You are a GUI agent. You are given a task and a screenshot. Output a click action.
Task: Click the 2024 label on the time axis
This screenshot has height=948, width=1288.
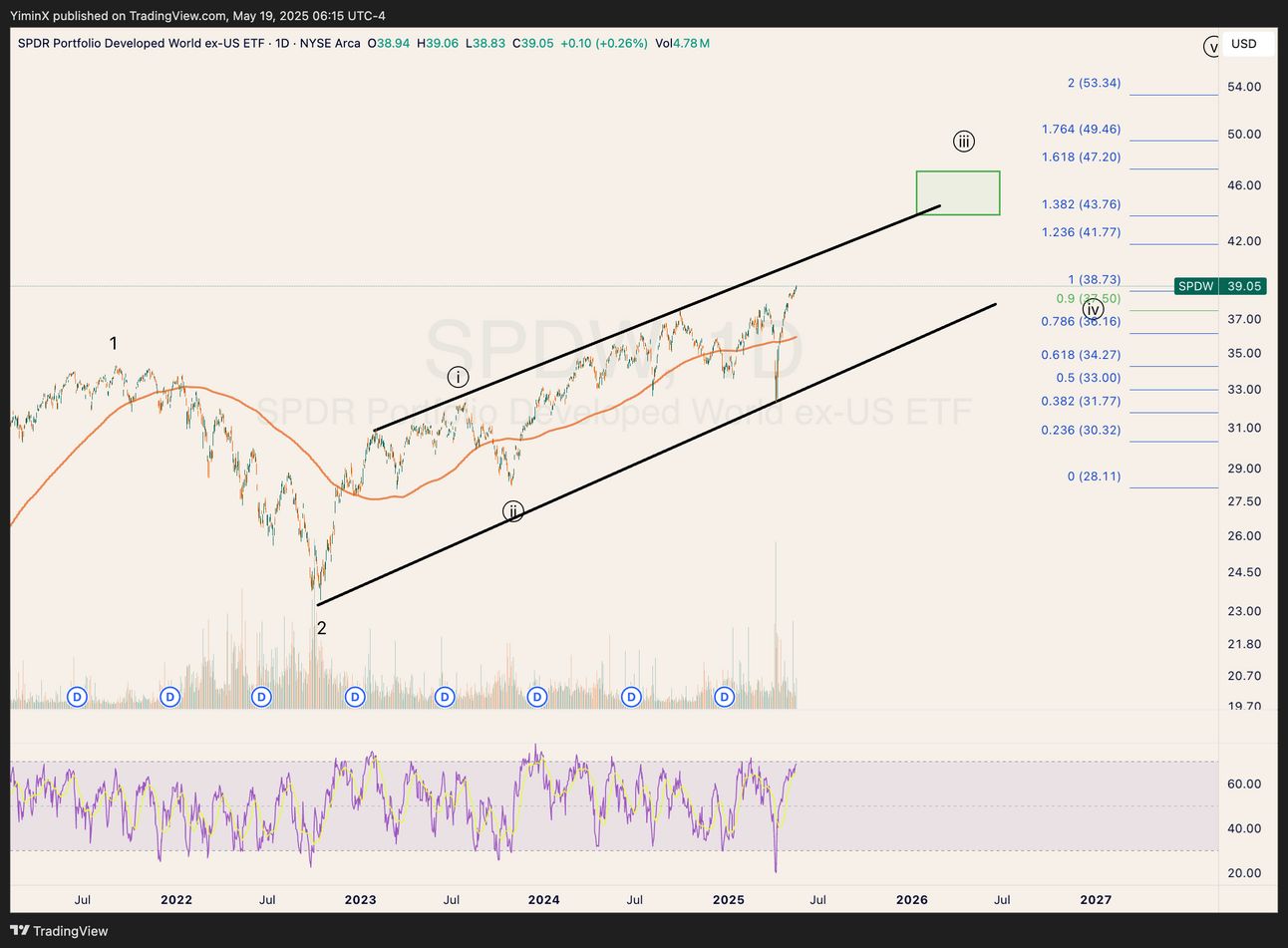[x=544, y=900]
